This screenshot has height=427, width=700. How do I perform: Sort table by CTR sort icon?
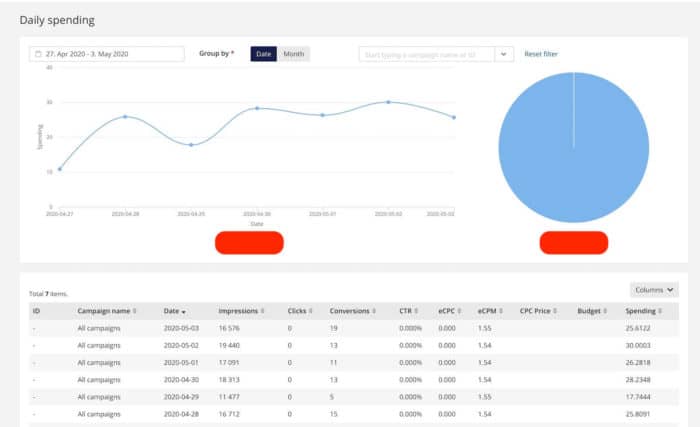tap(416, 311)
